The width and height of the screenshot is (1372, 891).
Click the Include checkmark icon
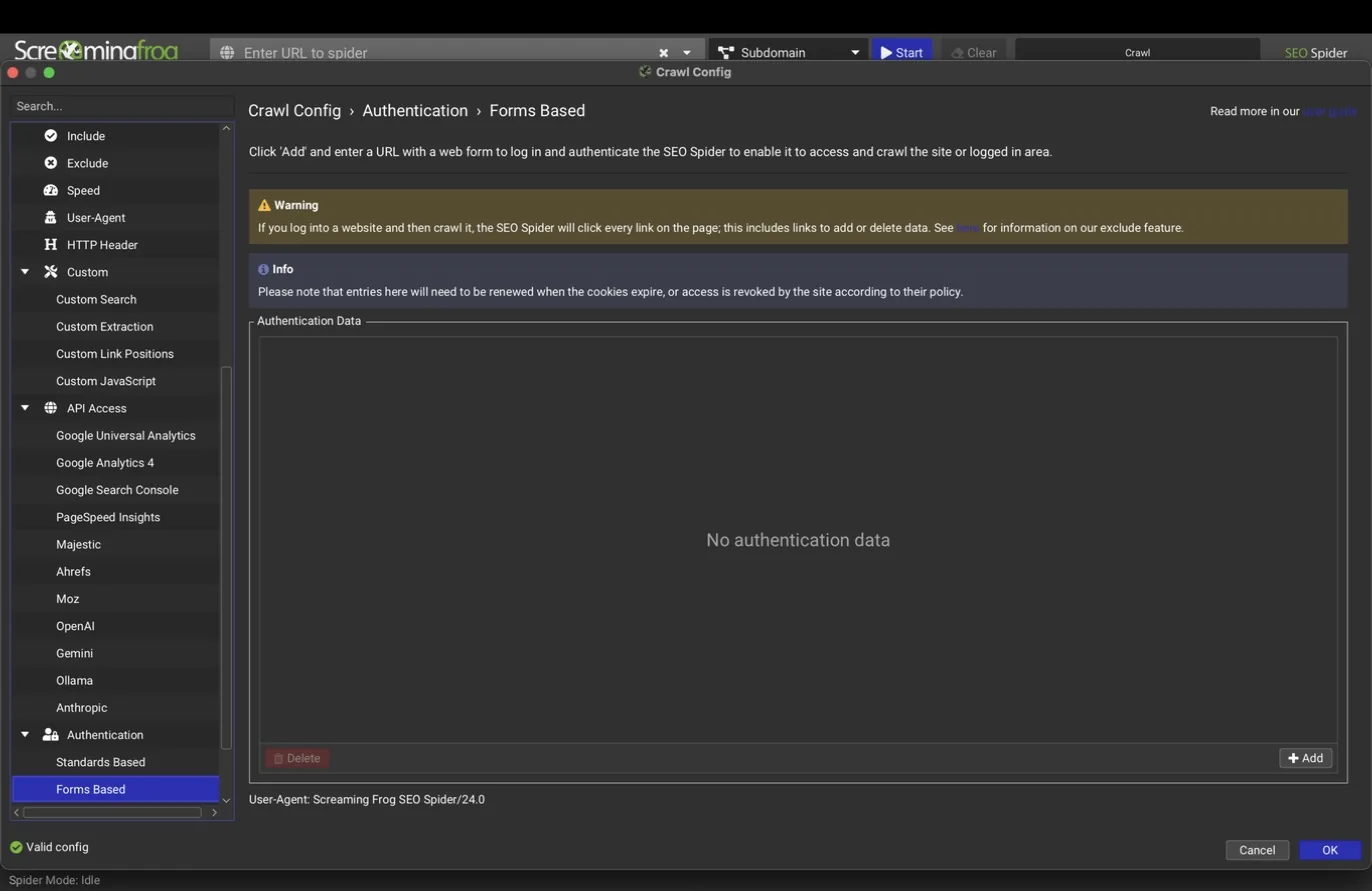(x=51, y=136)
